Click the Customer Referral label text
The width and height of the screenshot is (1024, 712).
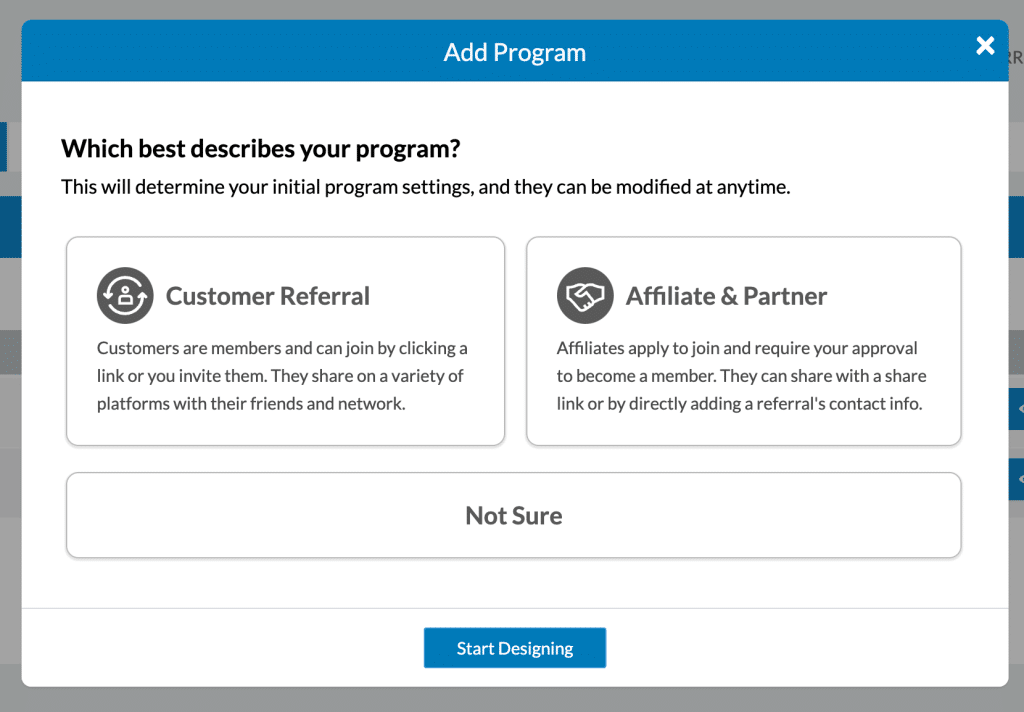point(268,296)
